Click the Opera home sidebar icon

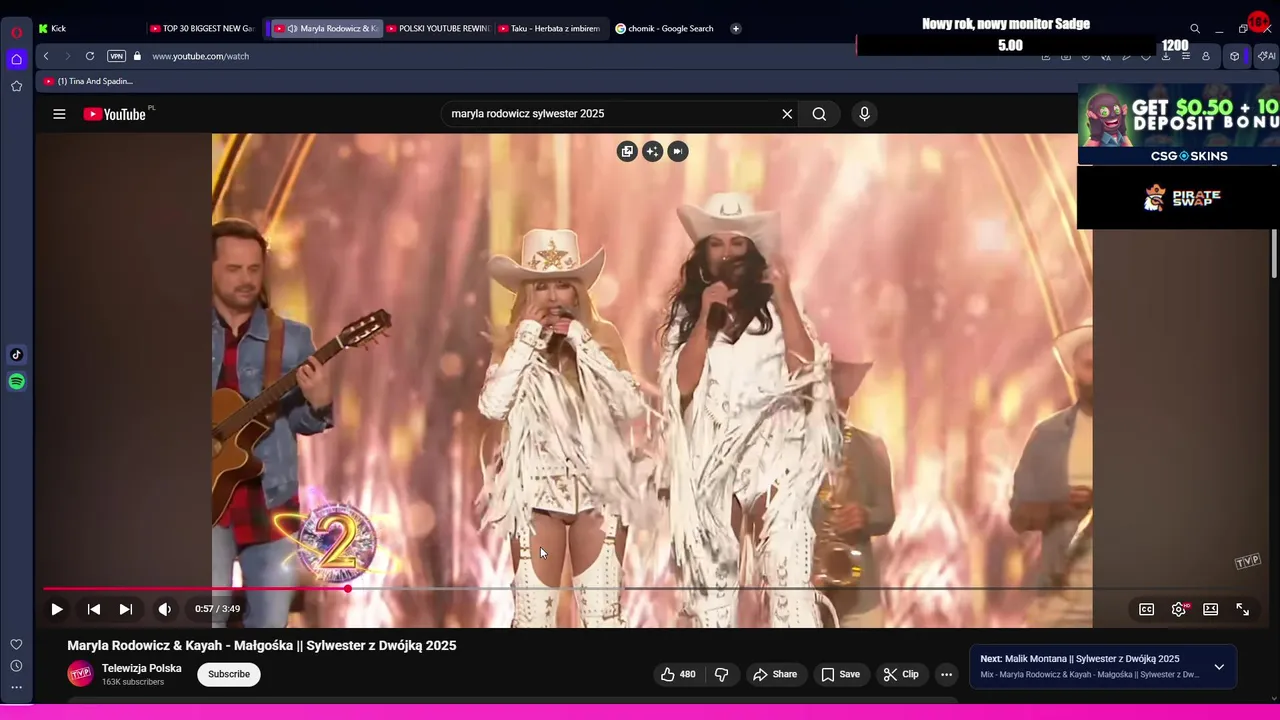(x=16, y=59)
